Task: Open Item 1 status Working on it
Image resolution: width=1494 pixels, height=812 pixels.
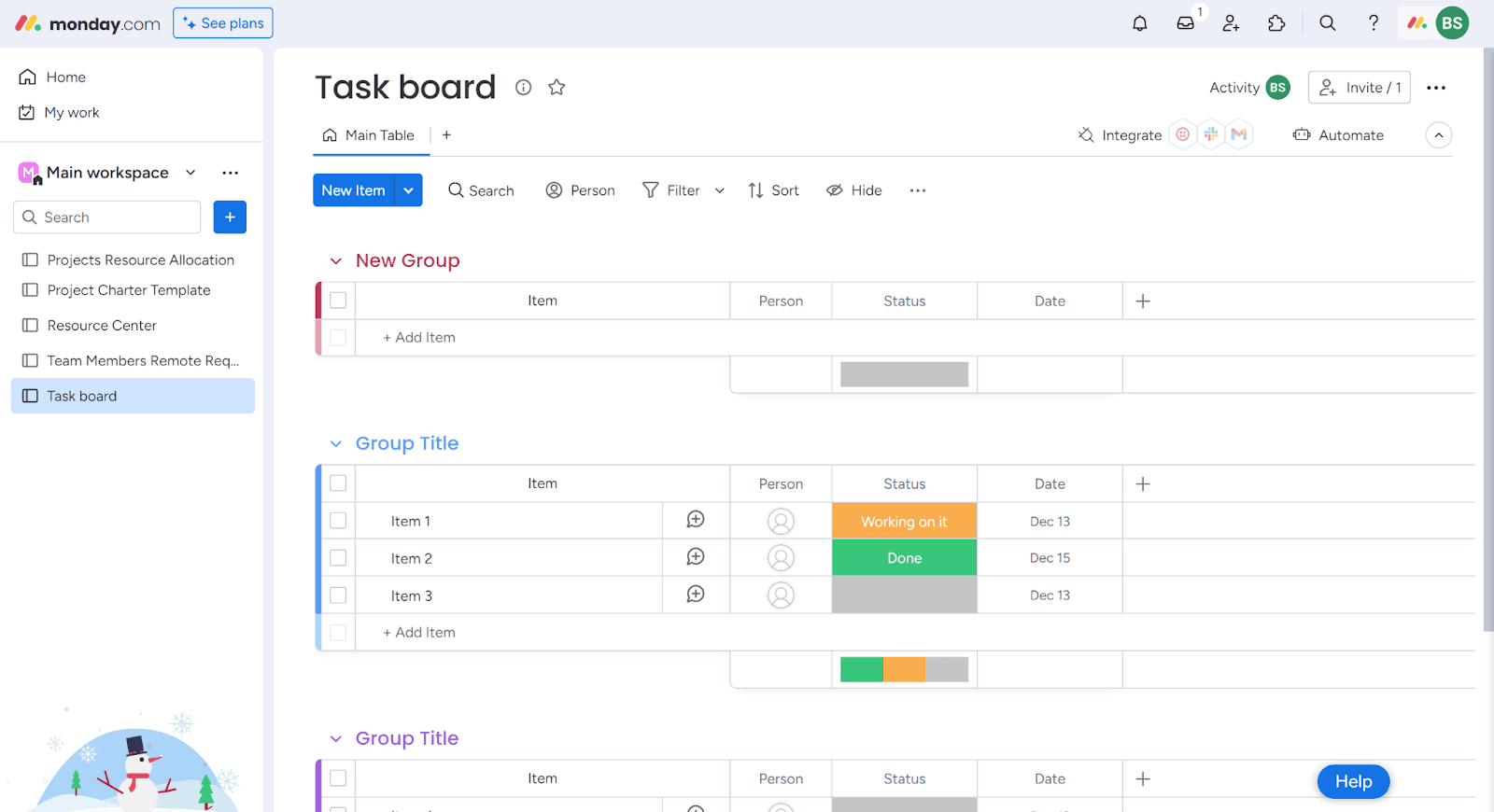Action: pos(904,521)
